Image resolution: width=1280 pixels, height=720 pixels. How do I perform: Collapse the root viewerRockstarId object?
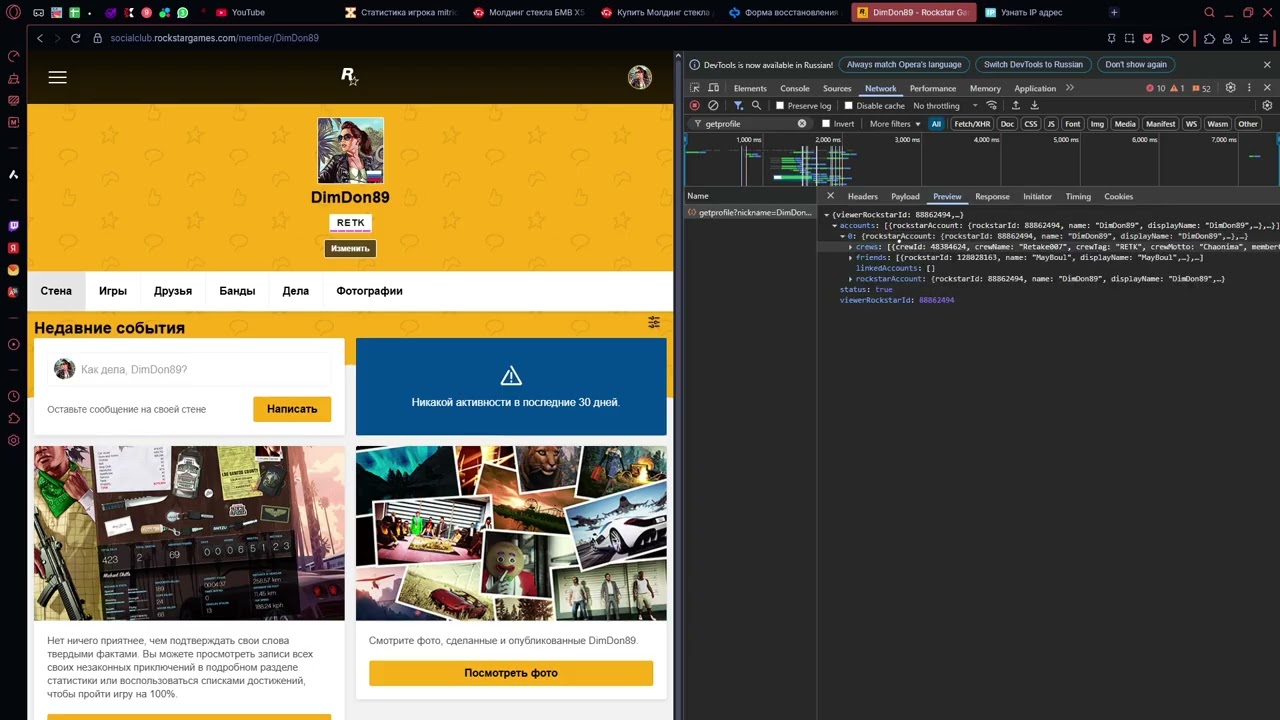tap(827, 215)
